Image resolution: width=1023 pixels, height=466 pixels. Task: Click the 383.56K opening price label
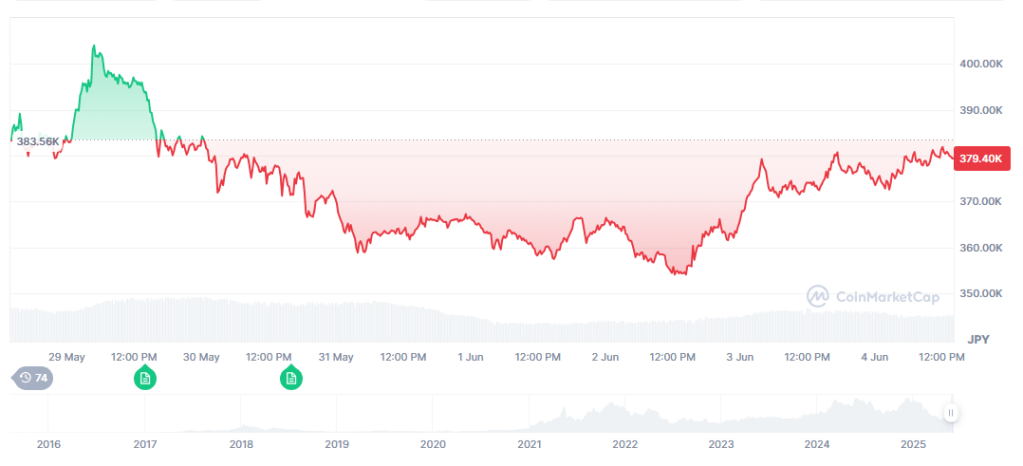[x=37, y=142]
